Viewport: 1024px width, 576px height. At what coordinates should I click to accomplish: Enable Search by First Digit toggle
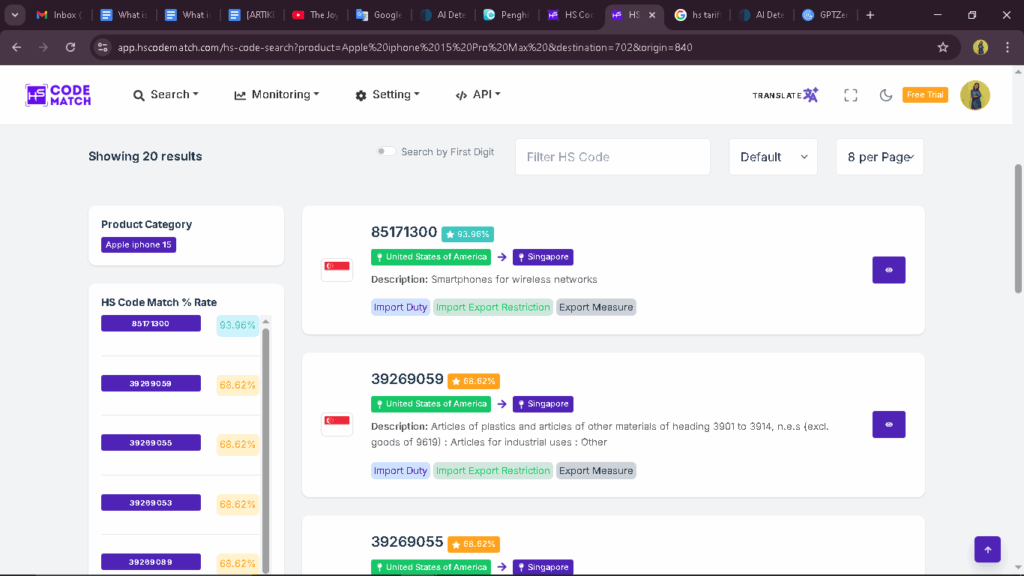[x=385, y=152]
